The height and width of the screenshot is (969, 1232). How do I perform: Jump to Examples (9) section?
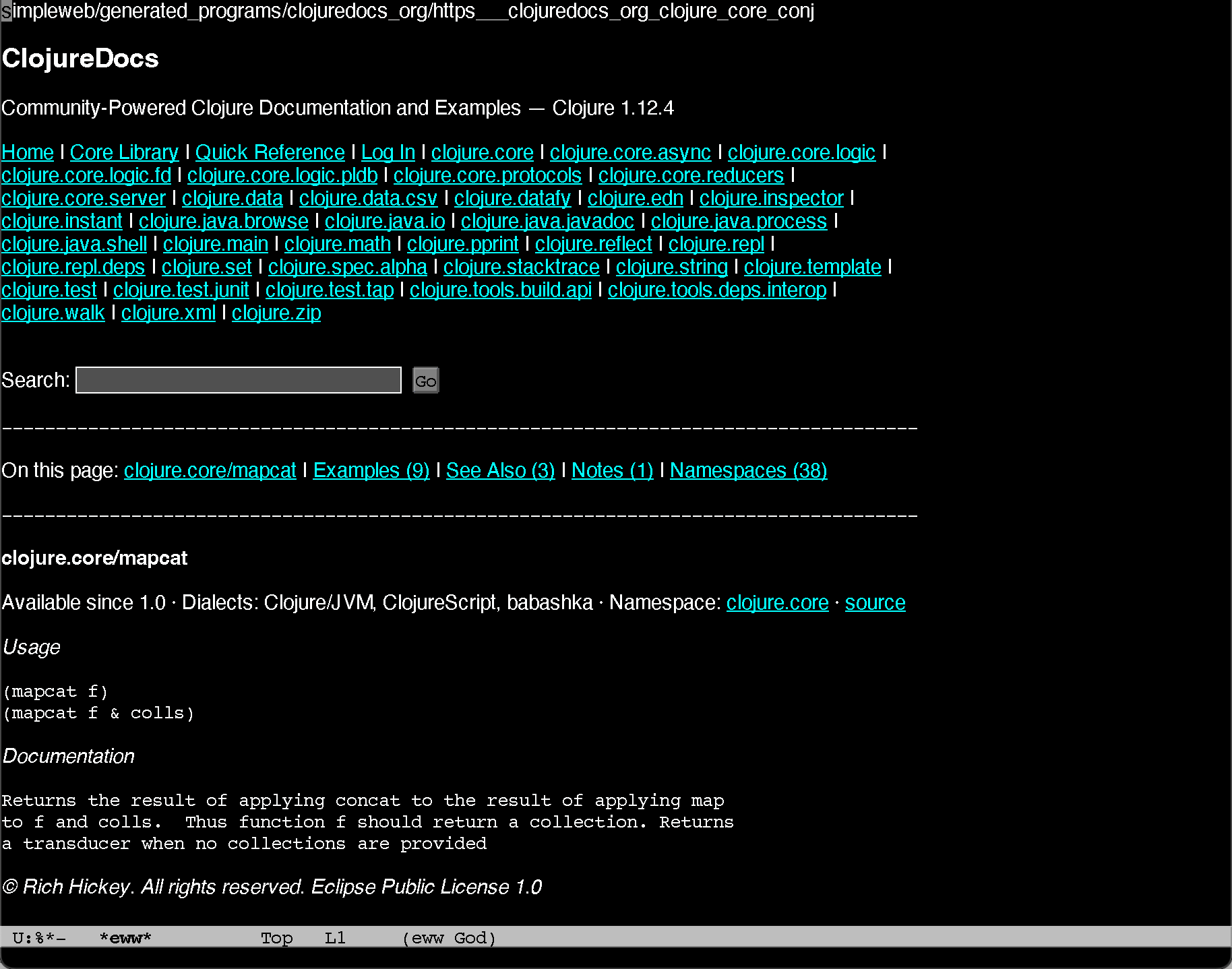click(x=371, y=471)
